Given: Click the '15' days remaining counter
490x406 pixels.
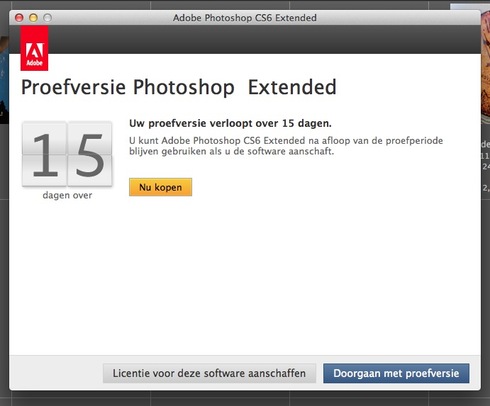Looking at the screenshot, I should pos(67,154).
